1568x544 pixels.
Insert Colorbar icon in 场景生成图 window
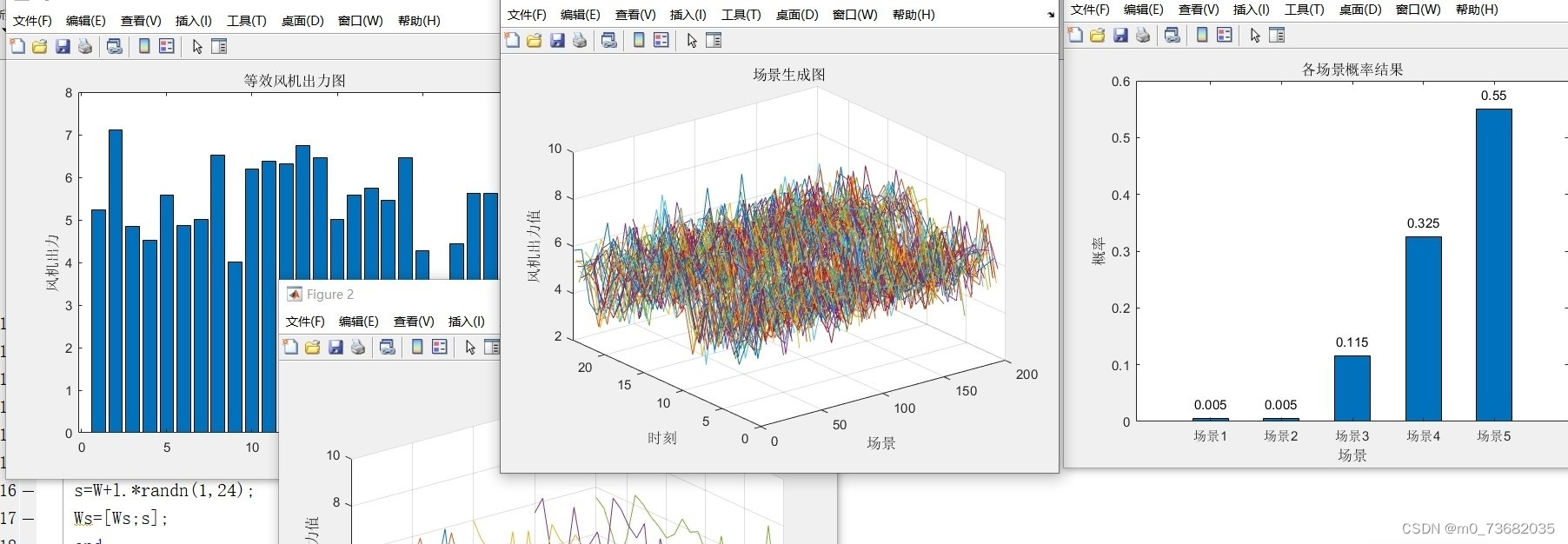click(x=639, y=40)
